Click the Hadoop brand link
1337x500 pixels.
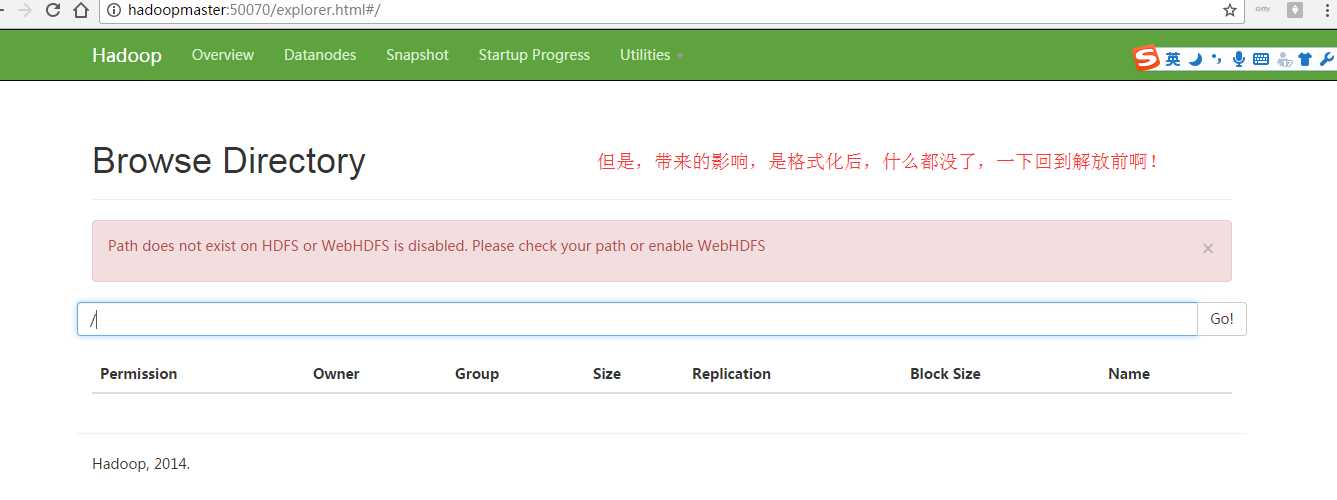coord(127,55)
